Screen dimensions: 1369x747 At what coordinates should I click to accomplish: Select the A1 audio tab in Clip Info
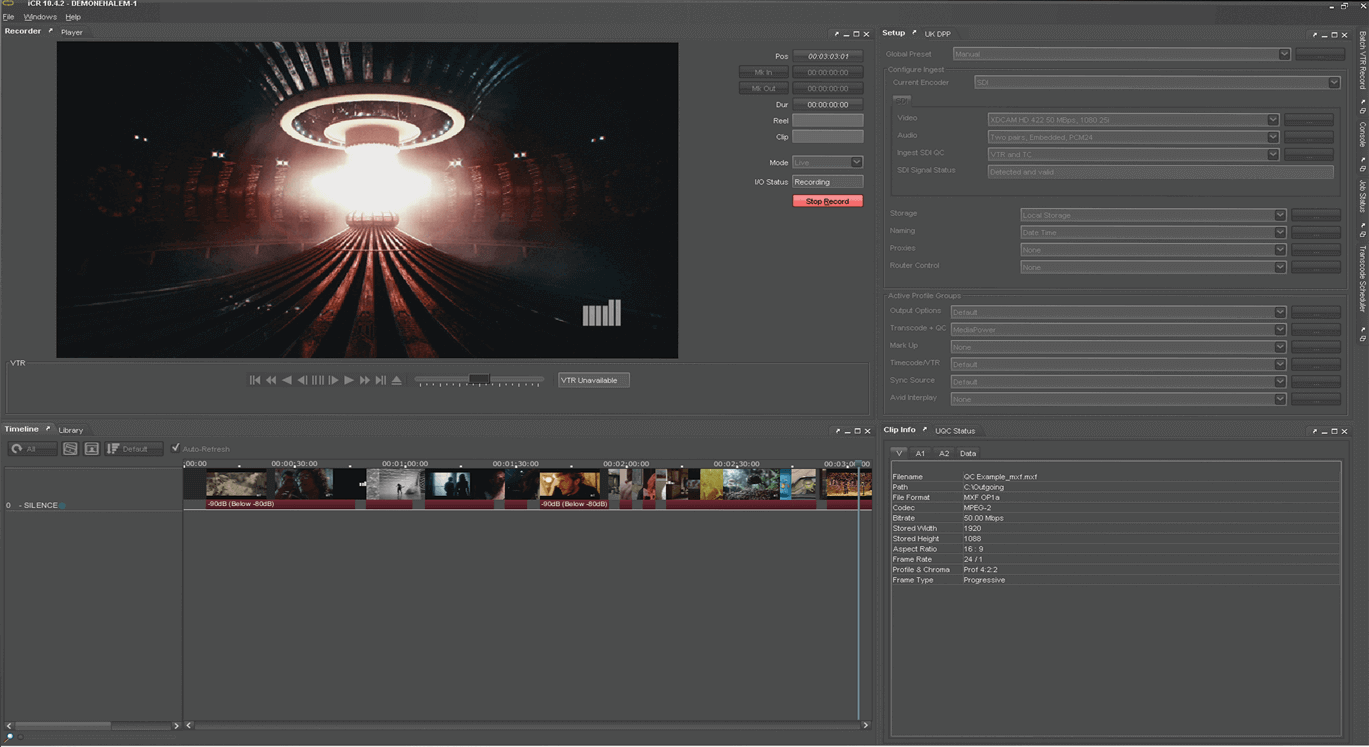(920, 453)
